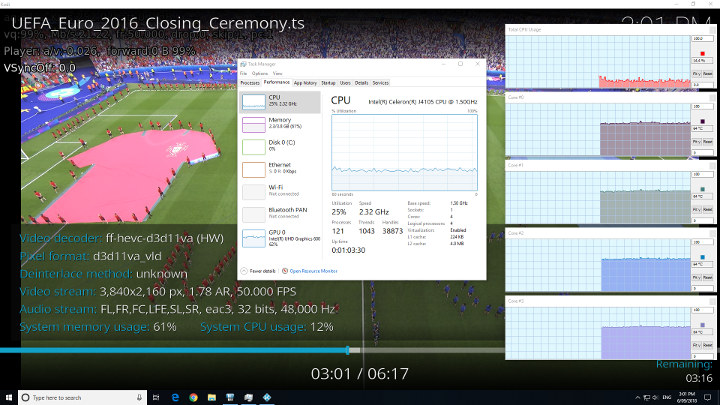
Task: Open the App history tab
Action: pos(305,83)
